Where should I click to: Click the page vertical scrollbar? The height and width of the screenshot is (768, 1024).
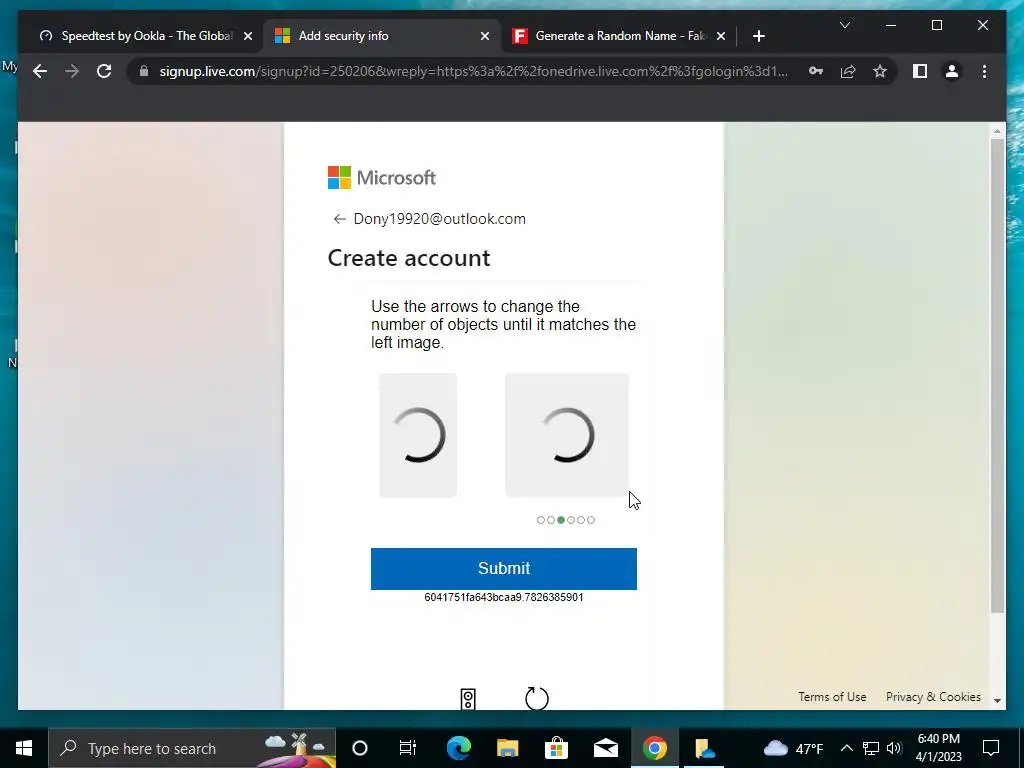coord(997,376)
